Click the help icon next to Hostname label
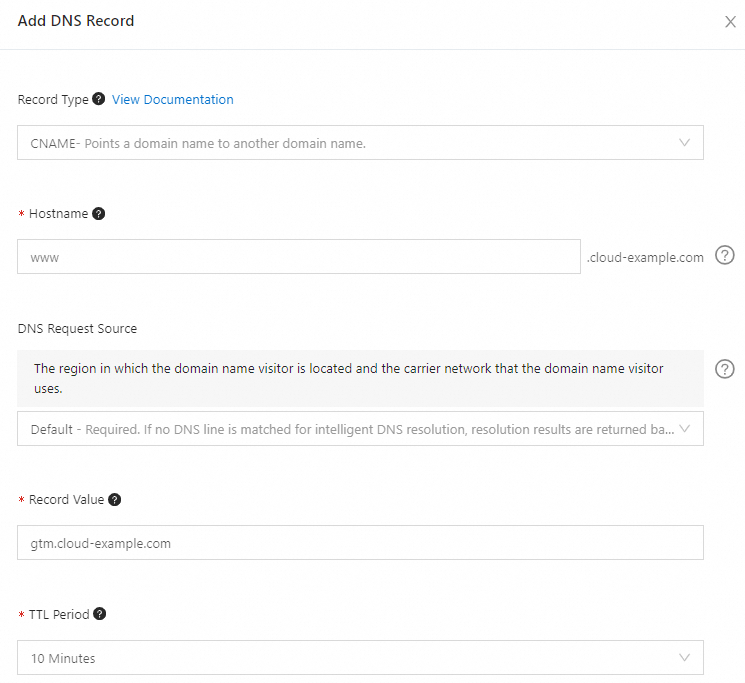The image size is (745, 683). pos(98,214)
